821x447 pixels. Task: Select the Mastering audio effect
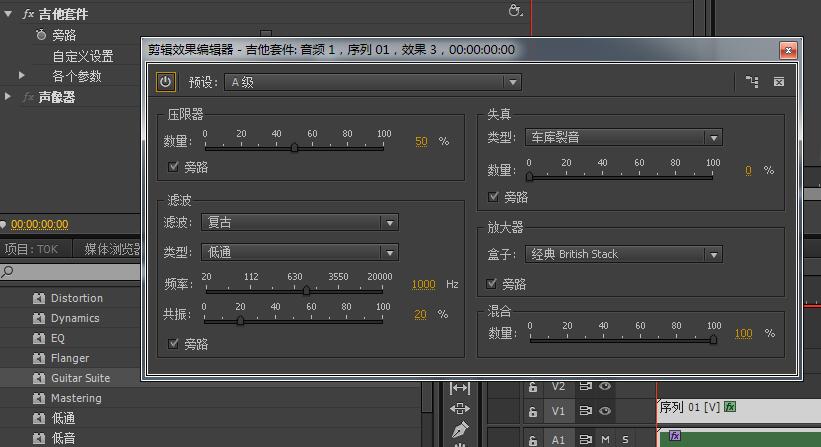coord(76,398)
